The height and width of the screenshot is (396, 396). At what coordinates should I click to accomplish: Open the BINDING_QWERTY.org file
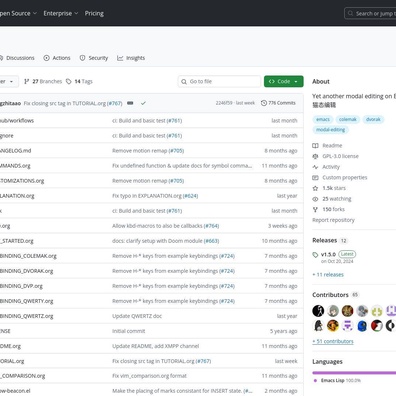tap(26, 301)
